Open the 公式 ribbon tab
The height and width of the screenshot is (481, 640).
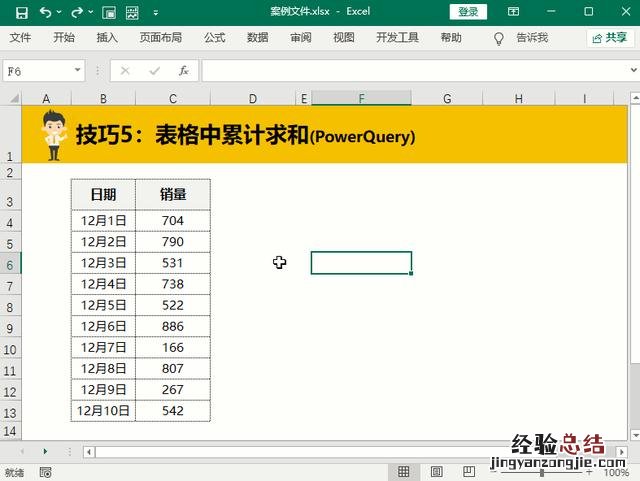214,38
